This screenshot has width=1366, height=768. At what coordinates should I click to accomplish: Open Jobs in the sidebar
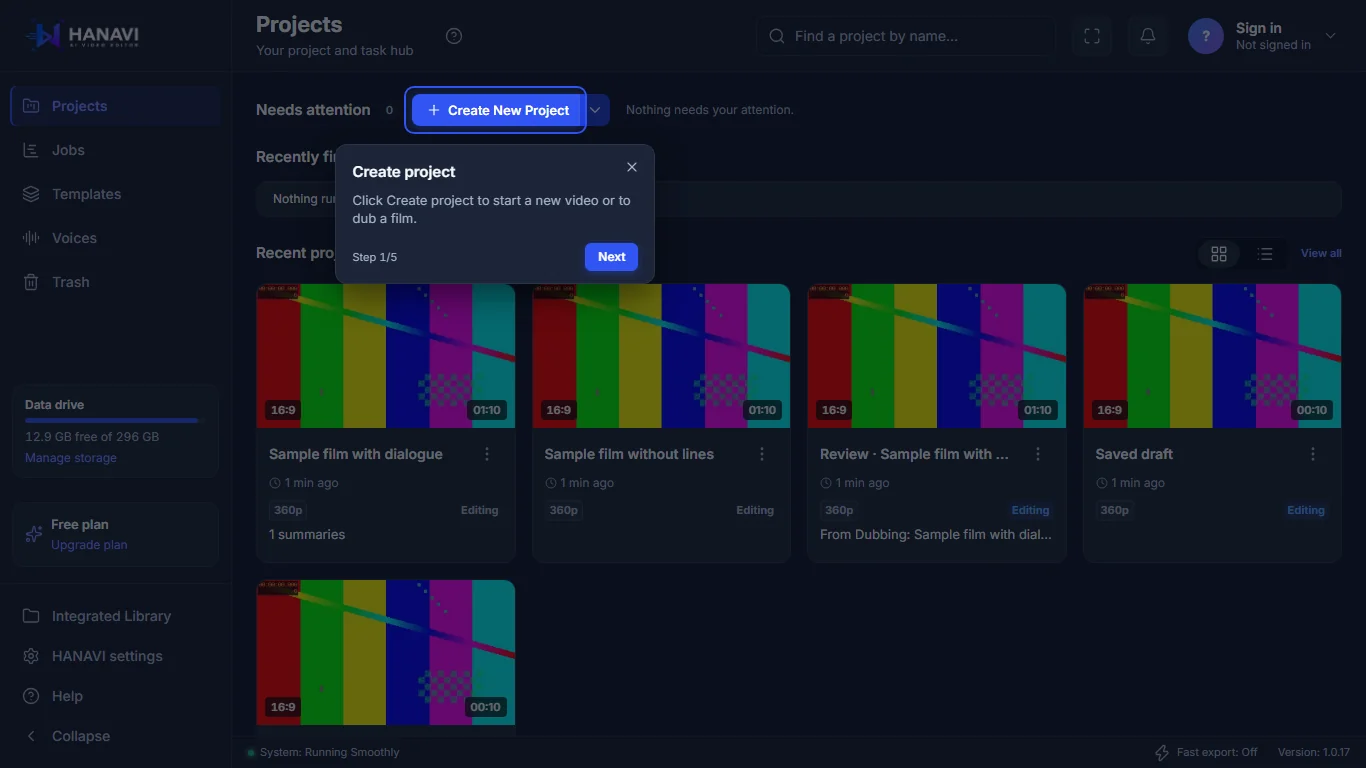[116, 150]
